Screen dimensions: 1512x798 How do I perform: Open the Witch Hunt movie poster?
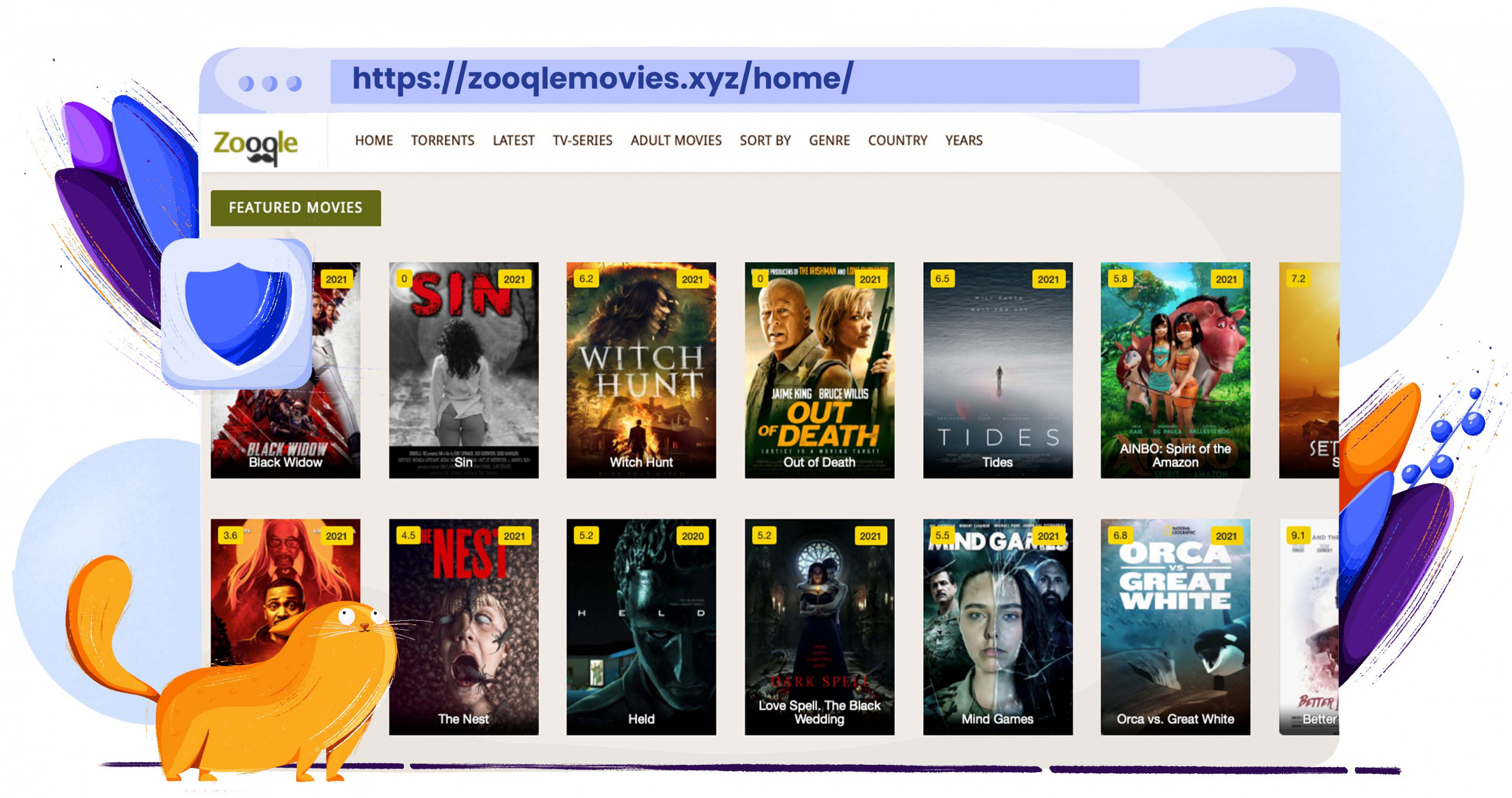[x=641, y=370]
